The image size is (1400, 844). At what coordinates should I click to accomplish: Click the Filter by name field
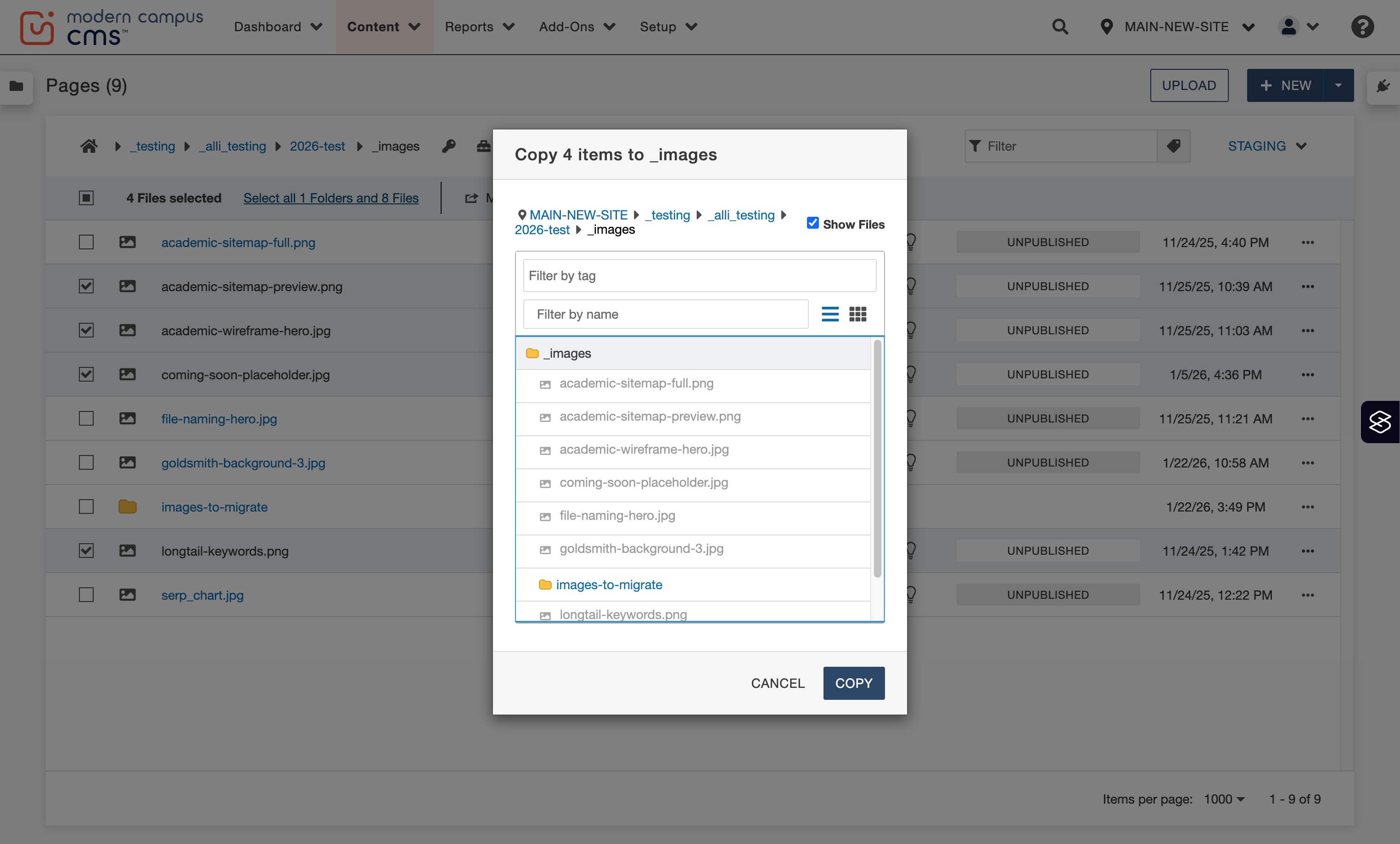point(665,314)
